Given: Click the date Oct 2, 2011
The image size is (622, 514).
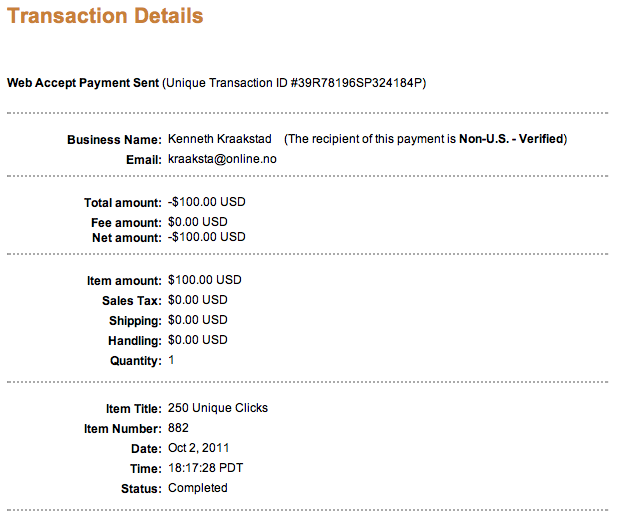Looking at the screenshot, I should pos(198,448).
